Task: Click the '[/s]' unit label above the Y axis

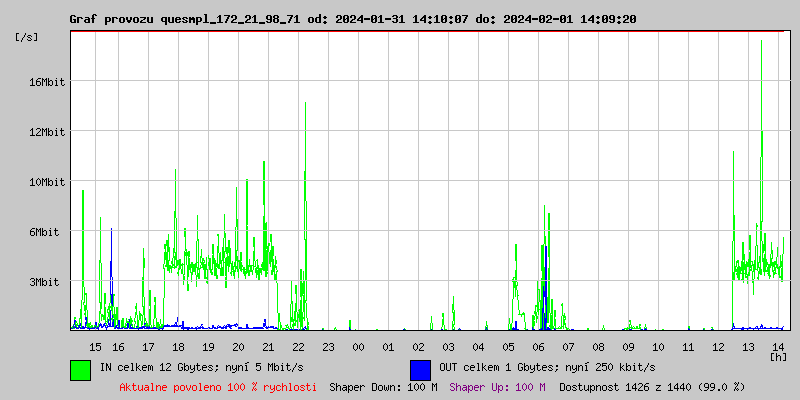Action: pyautogui.click(x=27, y=37)
